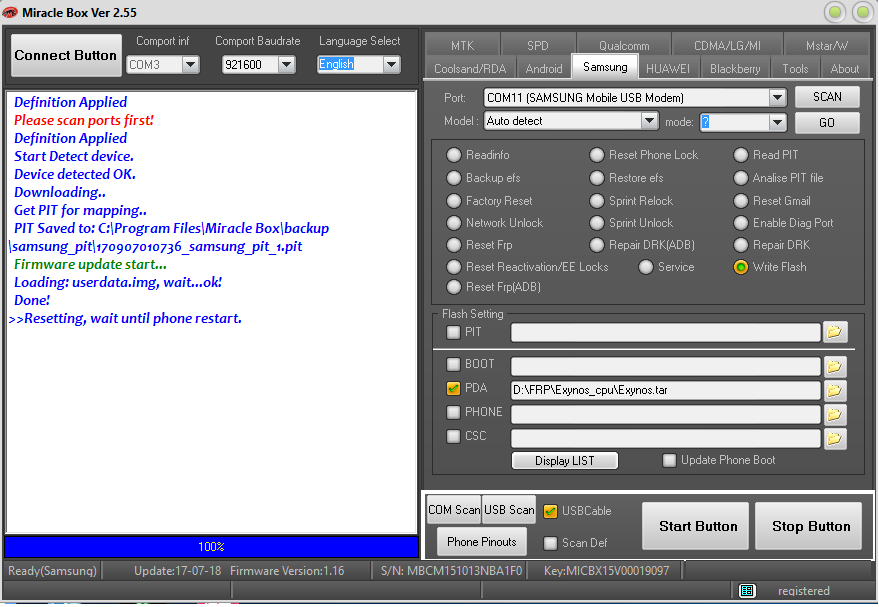879x607 pixels.
Task: Select the Readinfo option
Action: (x=454, y=155)
